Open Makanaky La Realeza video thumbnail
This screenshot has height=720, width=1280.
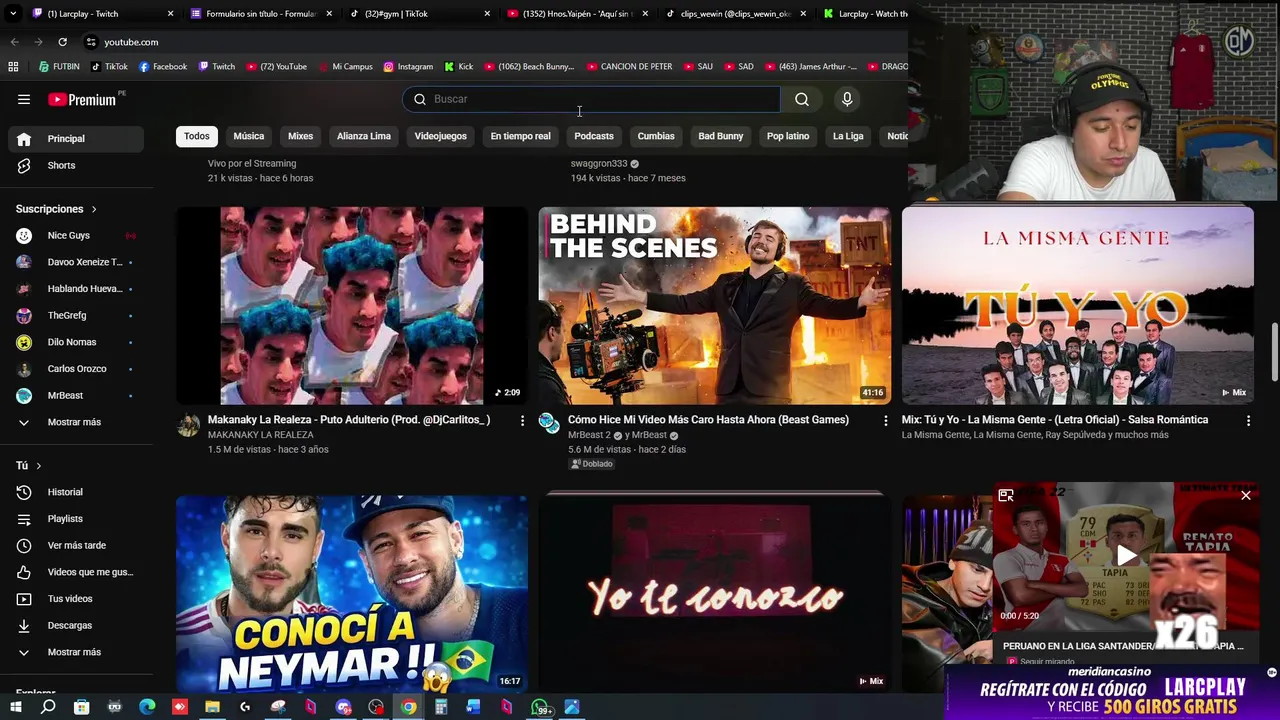(352, 306)
